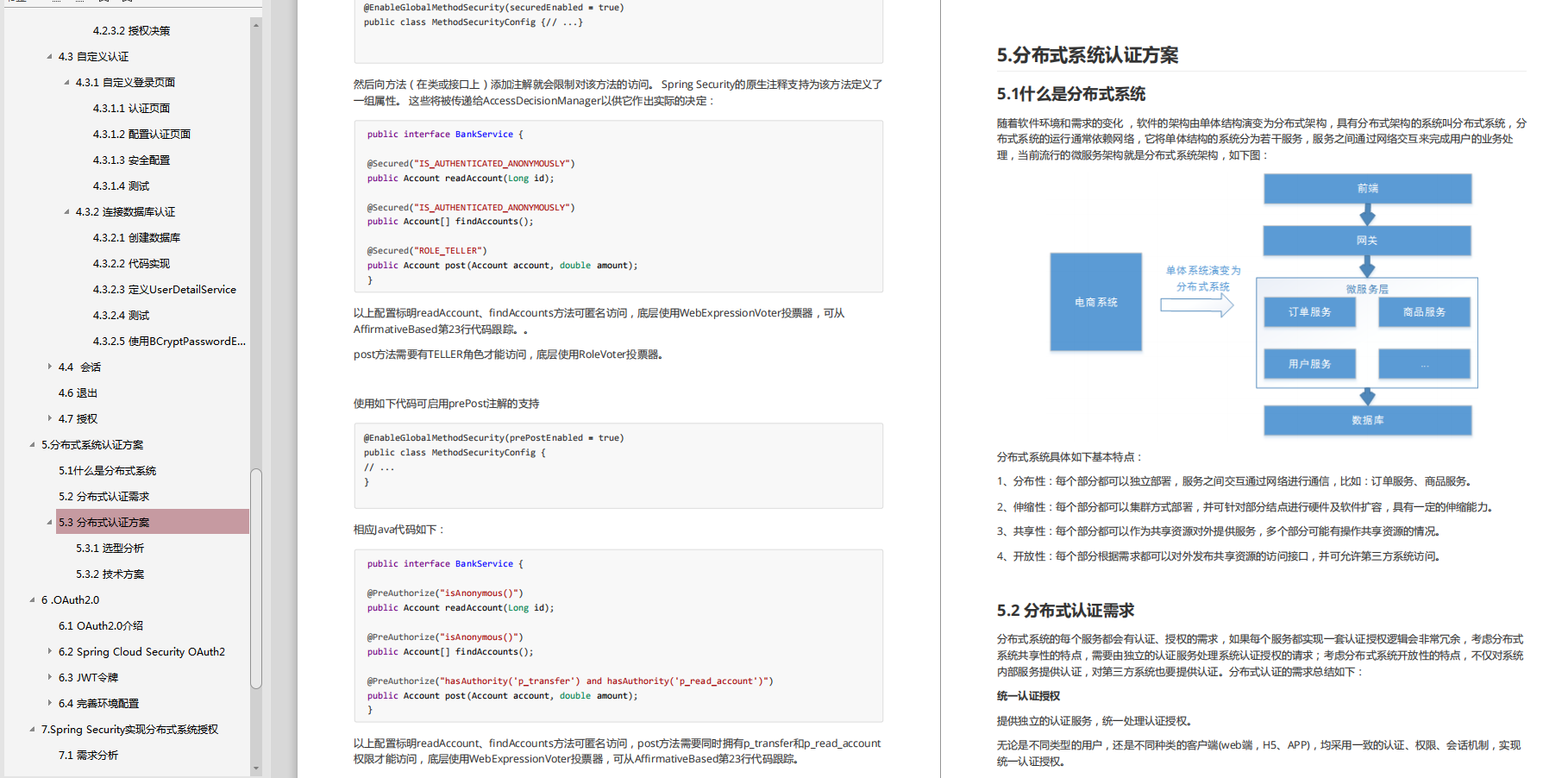Collapse the 4.3.2 连接数据库认证 node
Screen dimensions: 1568x778
coord(66,212)
